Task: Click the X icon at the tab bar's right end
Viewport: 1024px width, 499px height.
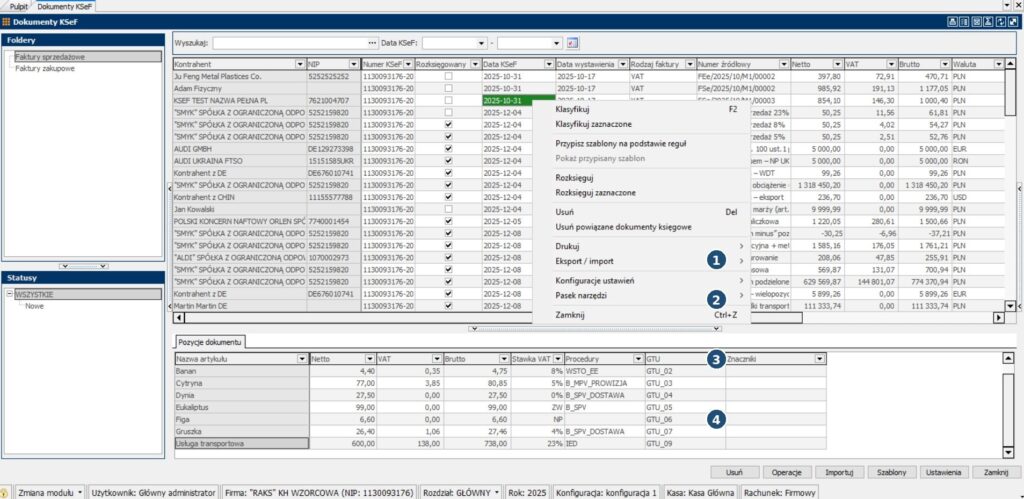Action: [x=1016, y=5]
